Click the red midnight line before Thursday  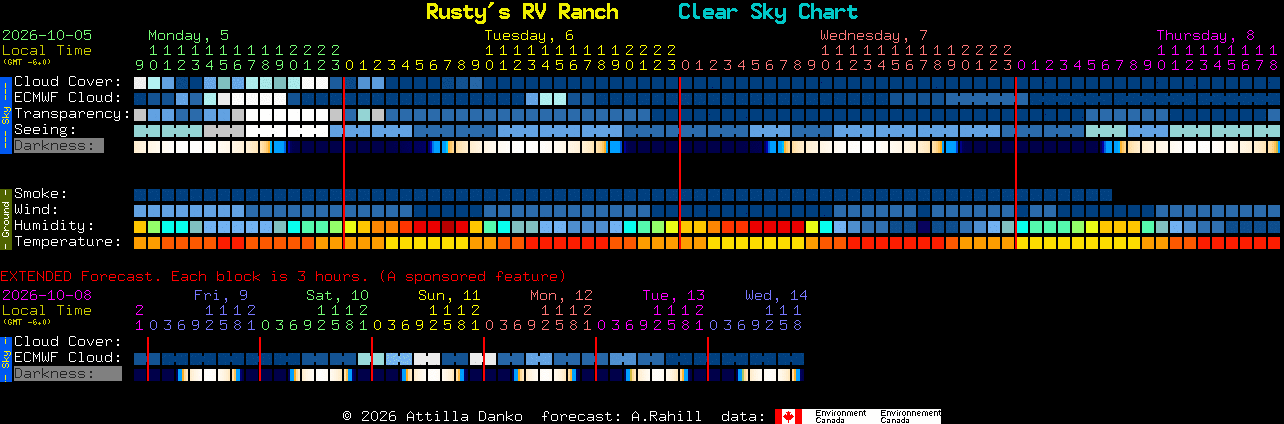(1016, 162)
